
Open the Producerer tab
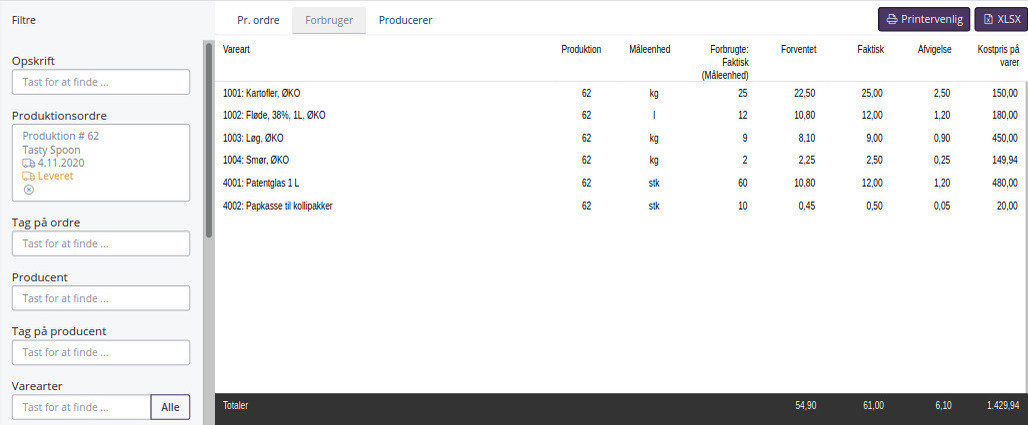pos(405,20)
